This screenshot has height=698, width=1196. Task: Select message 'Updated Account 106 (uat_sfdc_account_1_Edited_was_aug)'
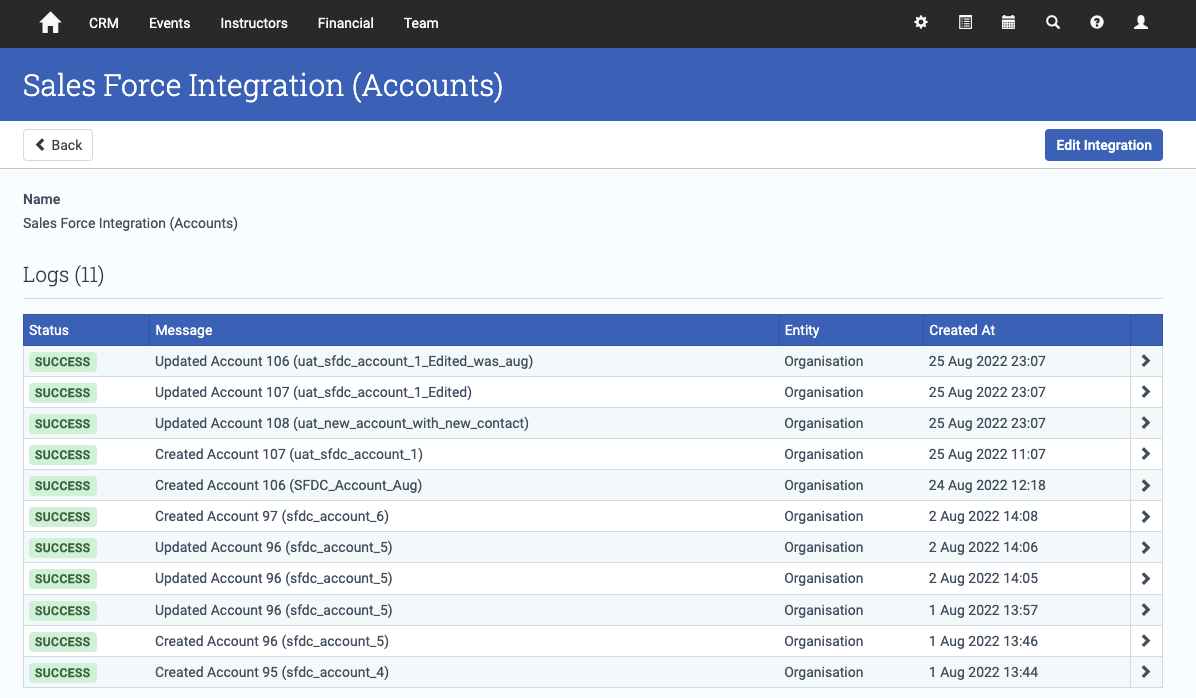tap(344, 361)
